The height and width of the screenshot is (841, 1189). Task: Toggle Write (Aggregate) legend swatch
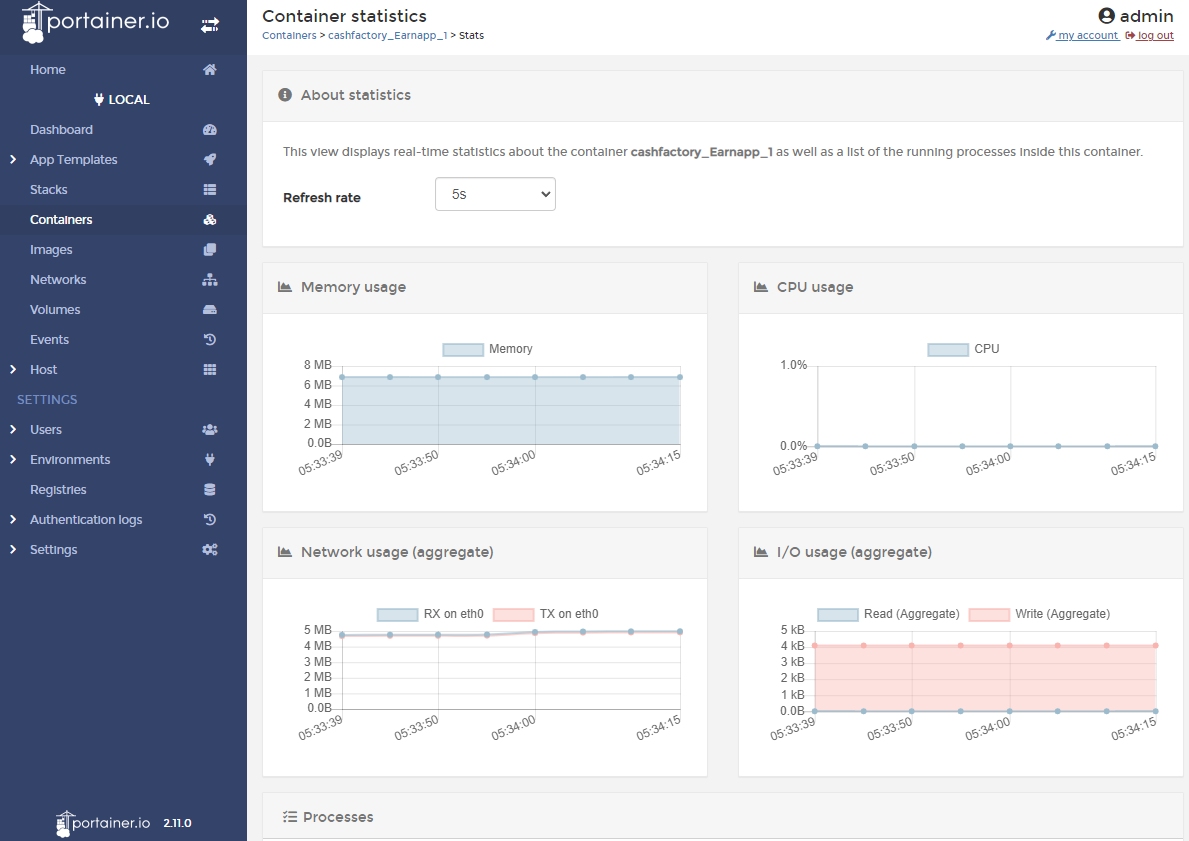989,614
